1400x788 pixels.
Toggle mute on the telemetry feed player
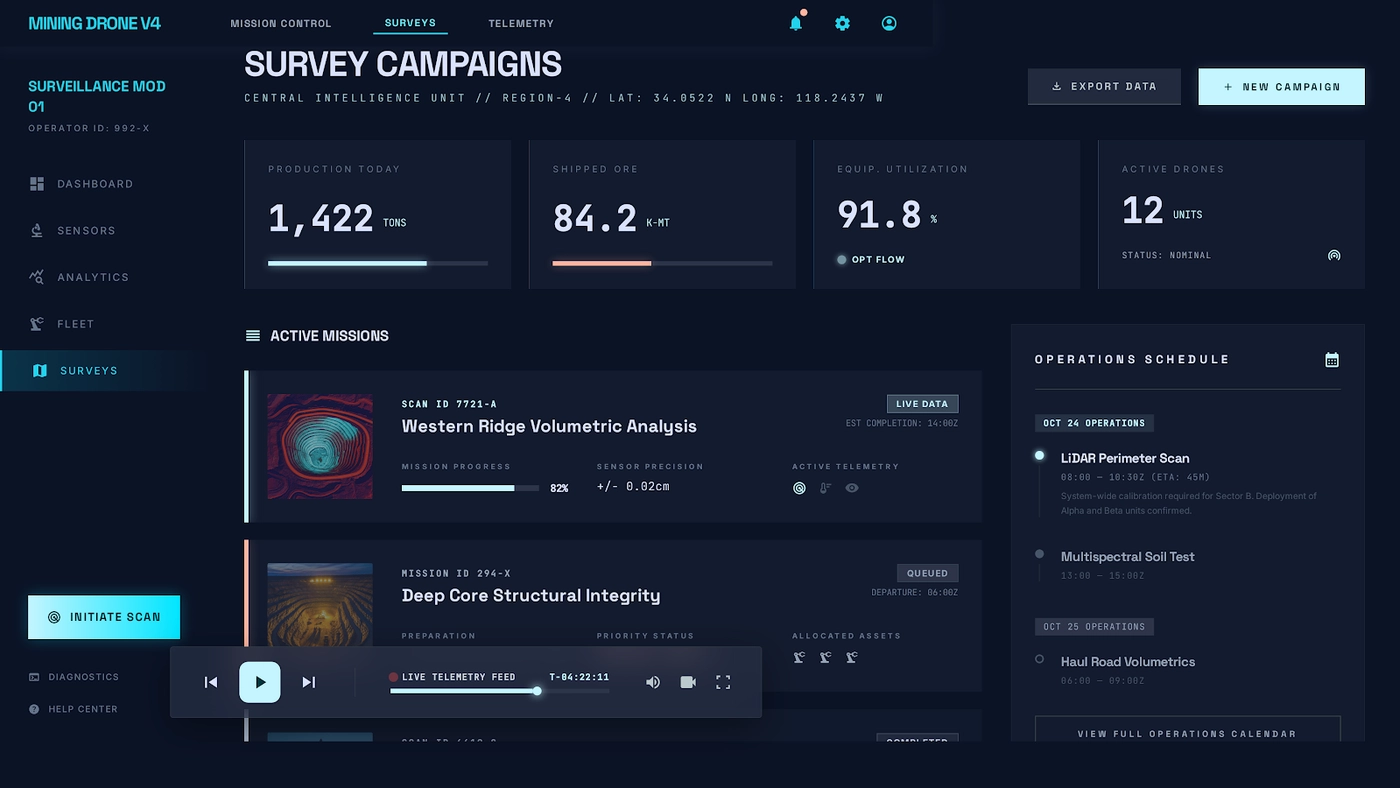coord(653,682)
